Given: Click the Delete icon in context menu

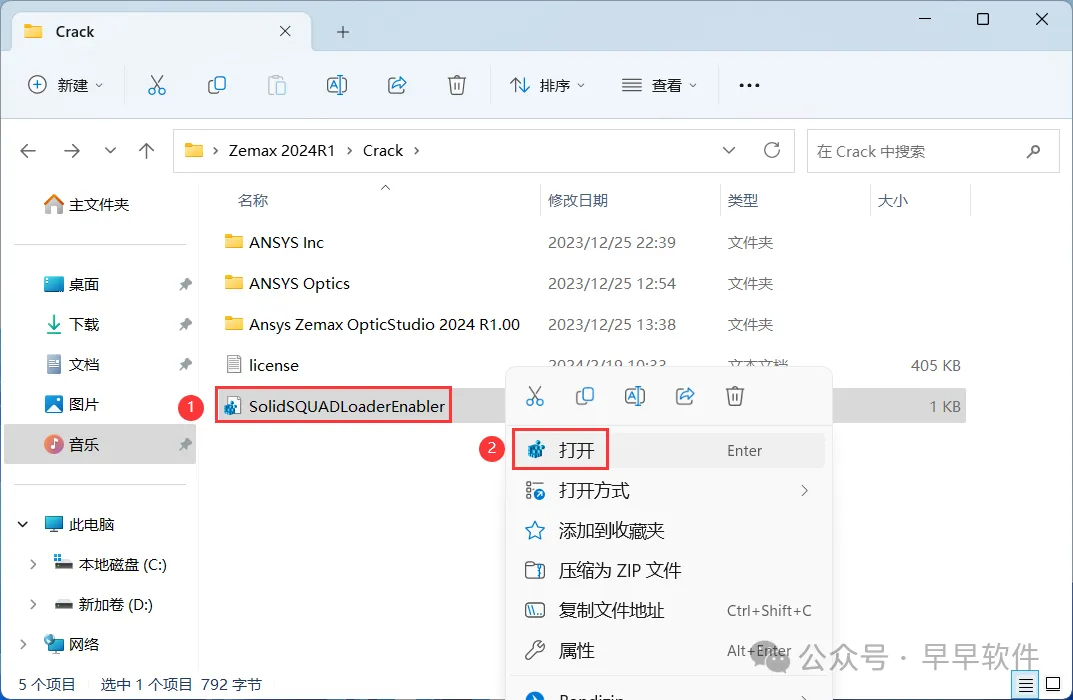Looking at the screenshot, I should point(734,396).
